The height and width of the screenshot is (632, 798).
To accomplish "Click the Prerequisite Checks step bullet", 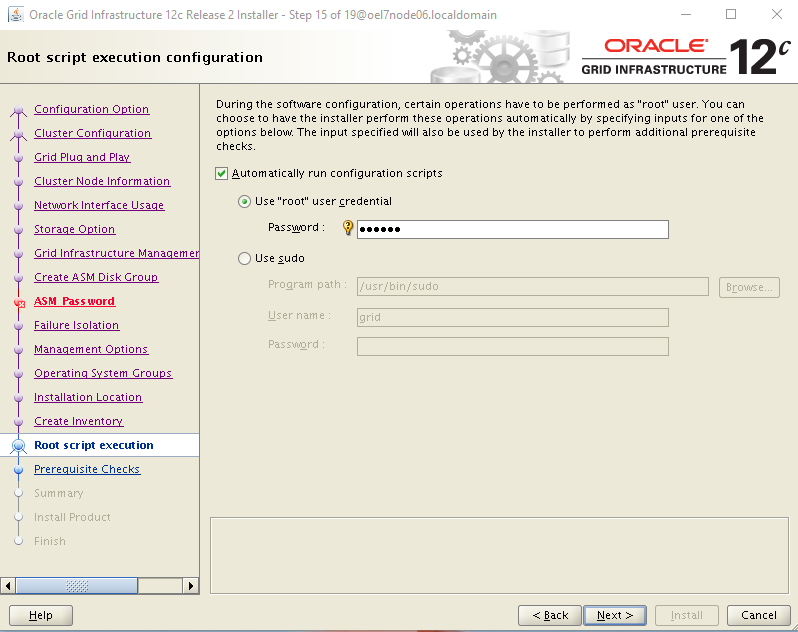I will tap(18, 470).
